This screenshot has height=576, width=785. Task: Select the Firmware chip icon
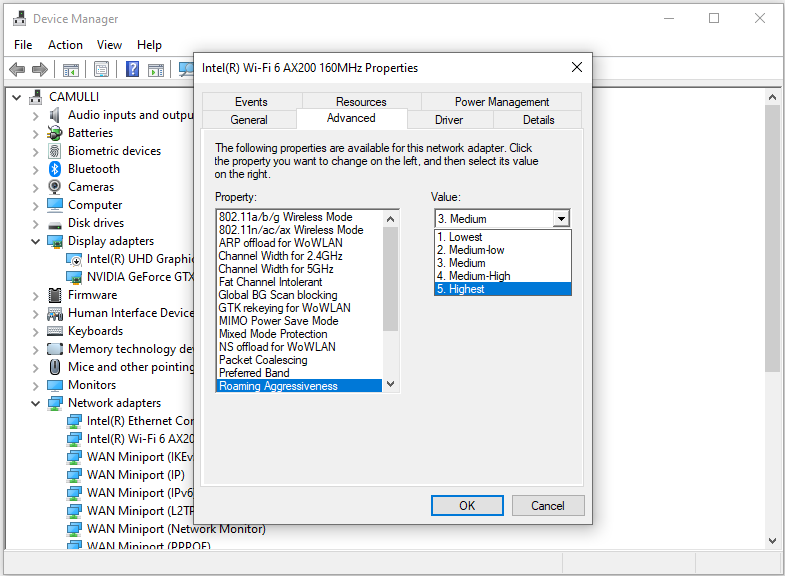point(55,295)
